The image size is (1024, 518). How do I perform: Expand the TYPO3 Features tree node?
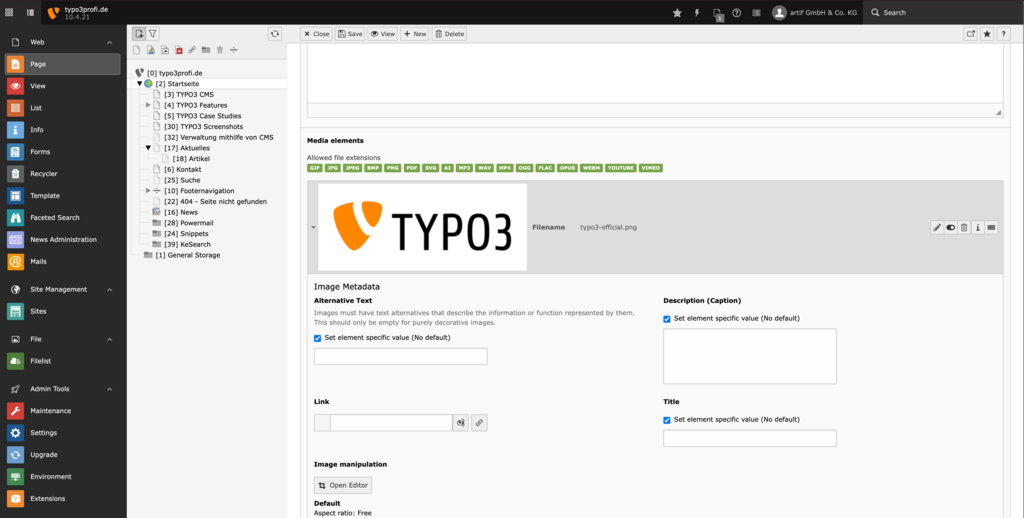(x=148, y=105)
